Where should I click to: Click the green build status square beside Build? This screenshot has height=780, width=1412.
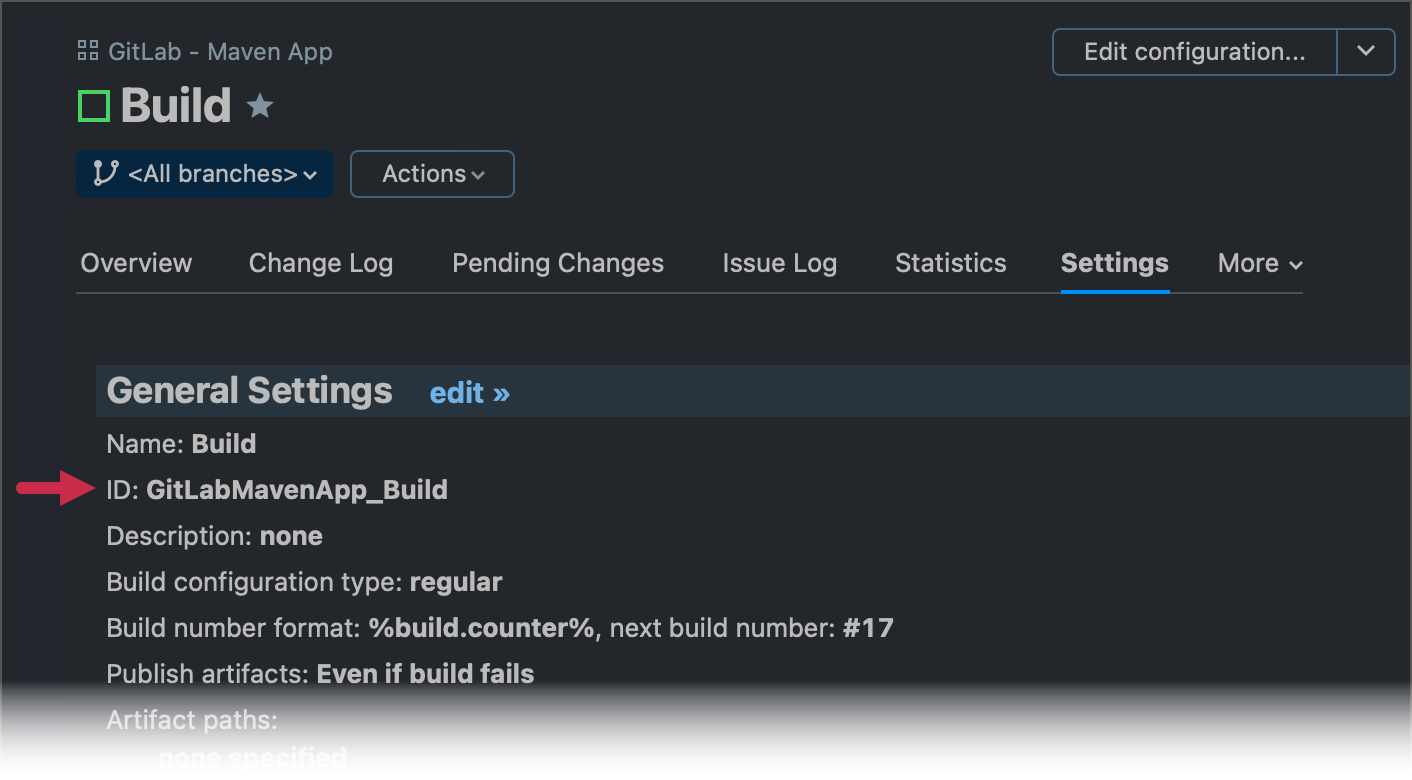(92, 104)
